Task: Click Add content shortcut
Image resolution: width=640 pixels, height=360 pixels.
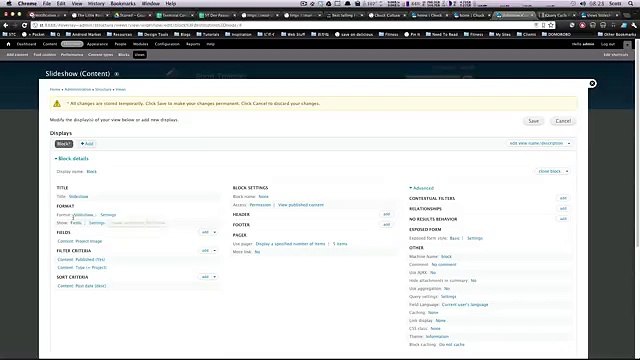Action: [17, 54]
